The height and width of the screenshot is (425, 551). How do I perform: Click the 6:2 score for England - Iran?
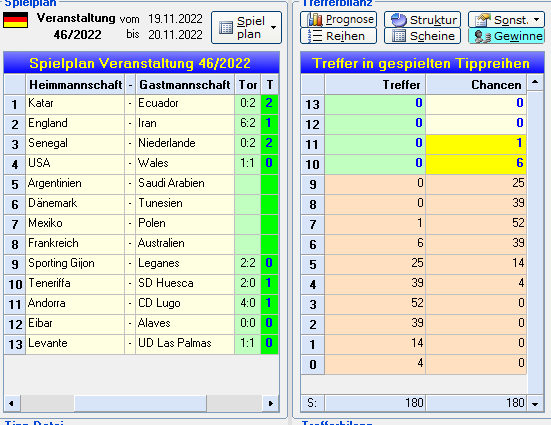click(x=248, y=123)
